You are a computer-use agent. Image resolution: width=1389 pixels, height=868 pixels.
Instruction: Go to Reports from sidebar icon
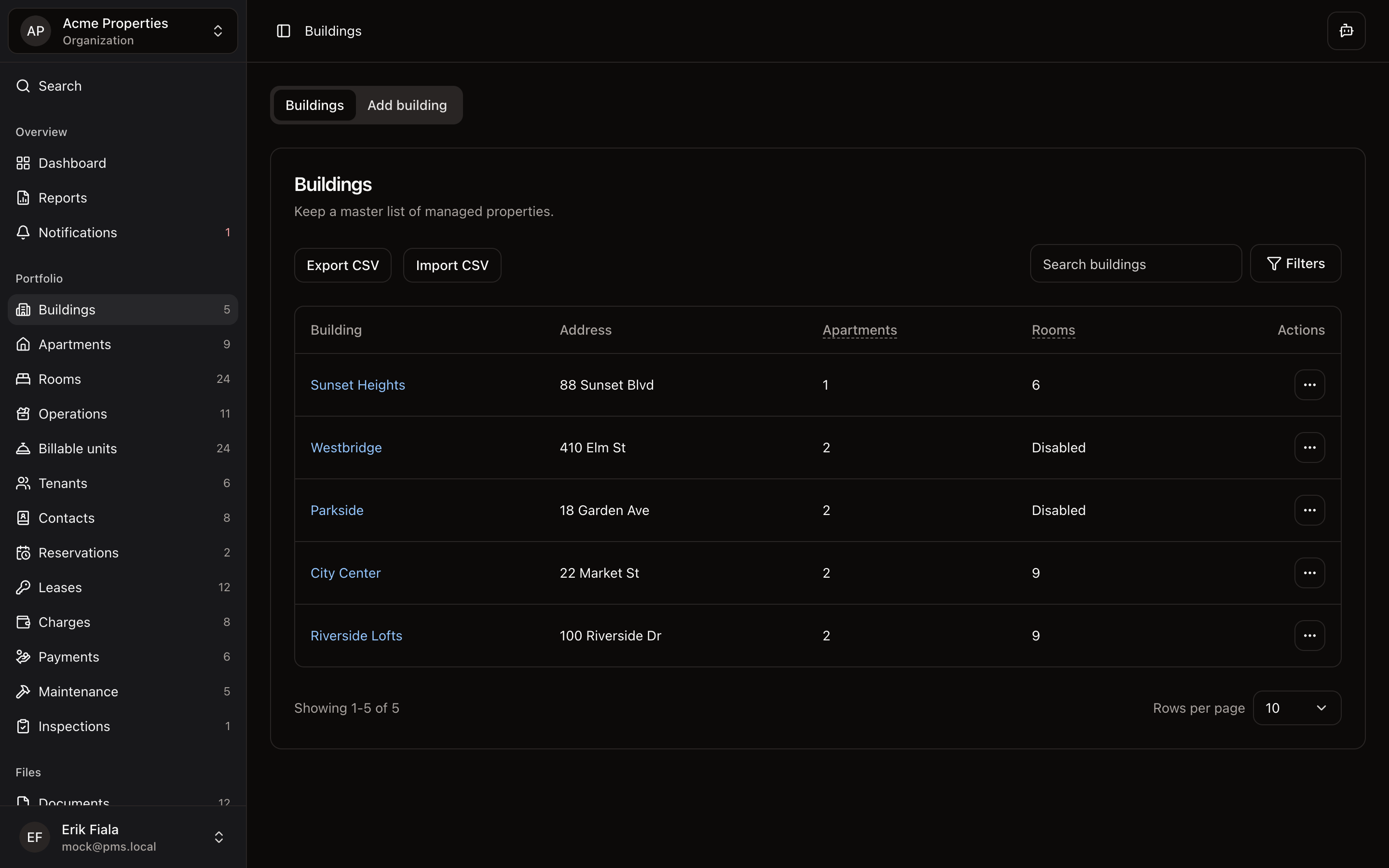click(x=23, y=198)
